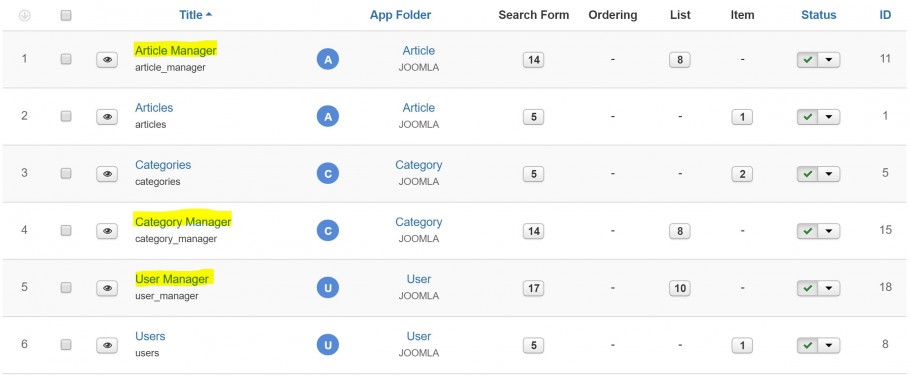Tick the select-all checkbox in table header
This screenshot has height=376, width=910.
[x=66, y=16]
